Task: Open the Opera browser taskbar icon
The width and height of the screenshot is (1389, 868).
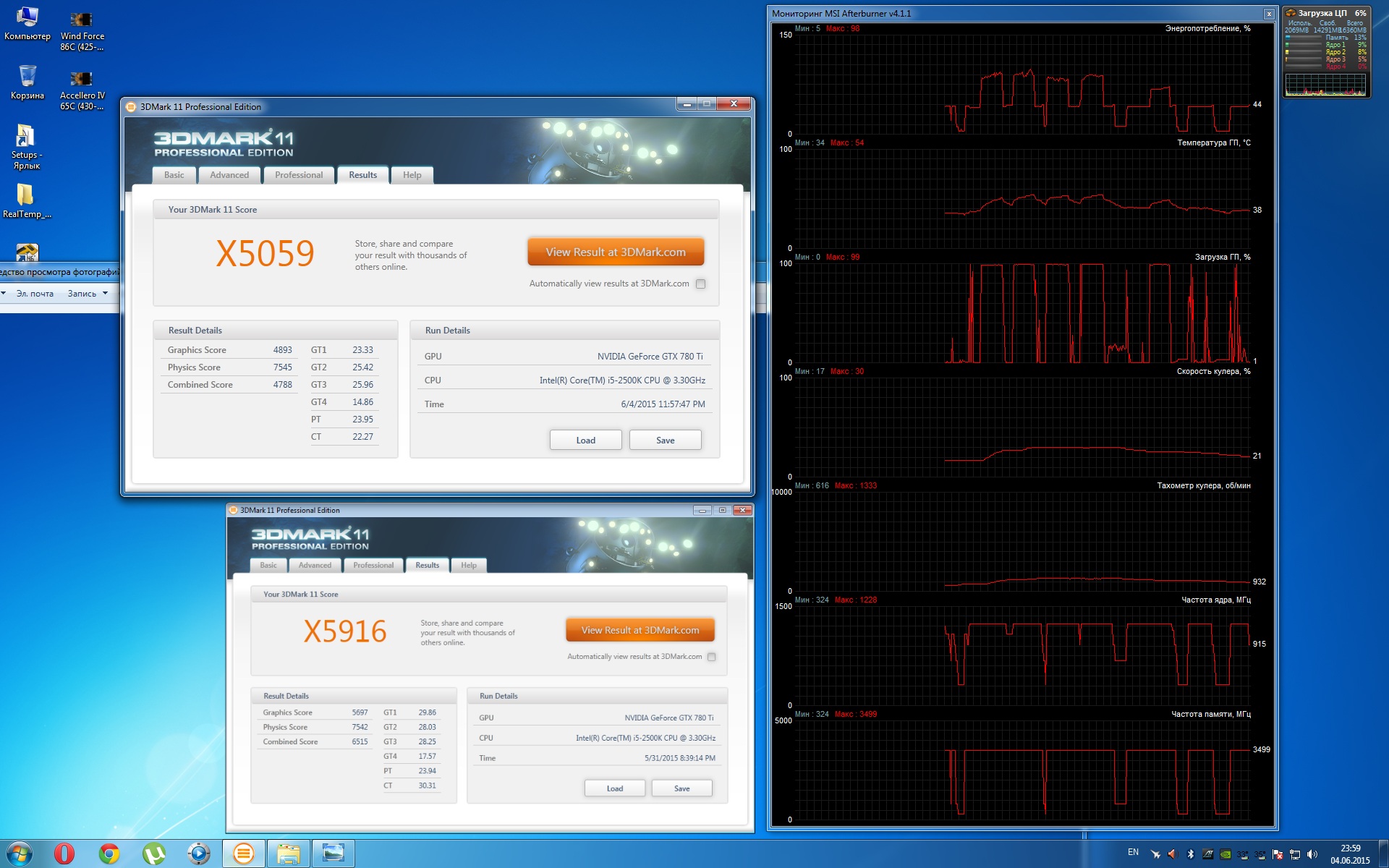Action: click(x=64, y=854)
